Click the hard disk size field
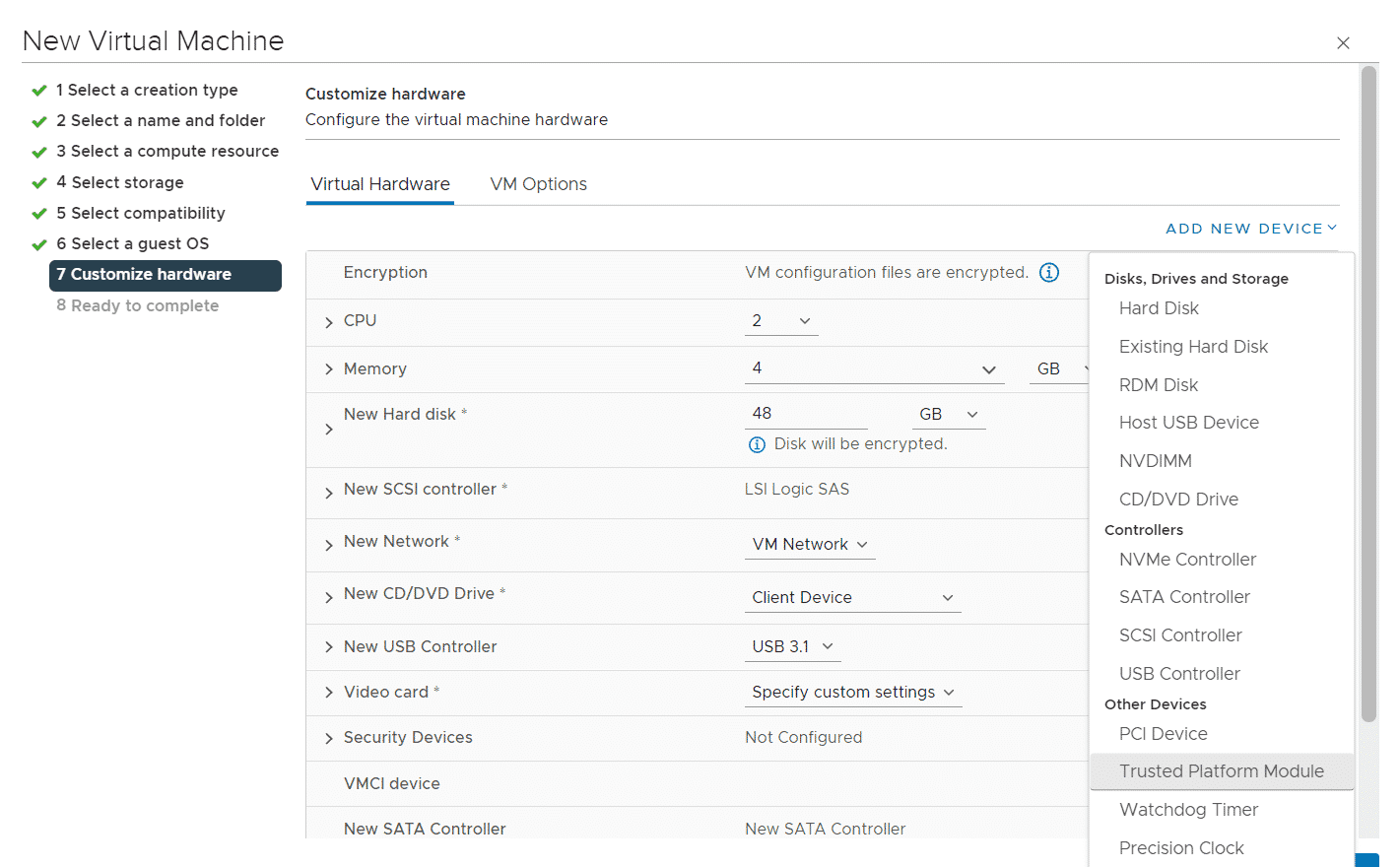This screenshot has height=867, width=1400. [806, 415]
